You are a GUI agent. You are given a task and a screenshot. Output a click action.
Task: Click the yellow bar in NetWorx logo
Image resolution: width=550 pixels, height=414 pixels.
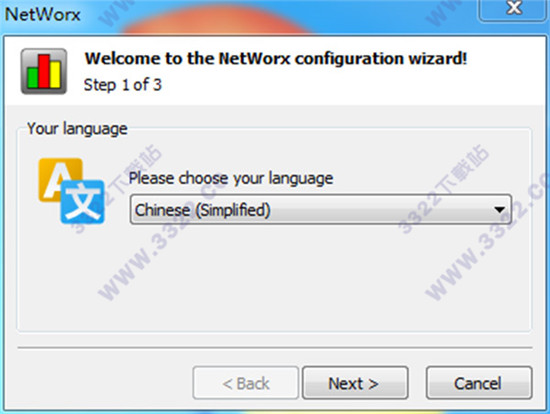pyautogui.click(x=55, y=75)
